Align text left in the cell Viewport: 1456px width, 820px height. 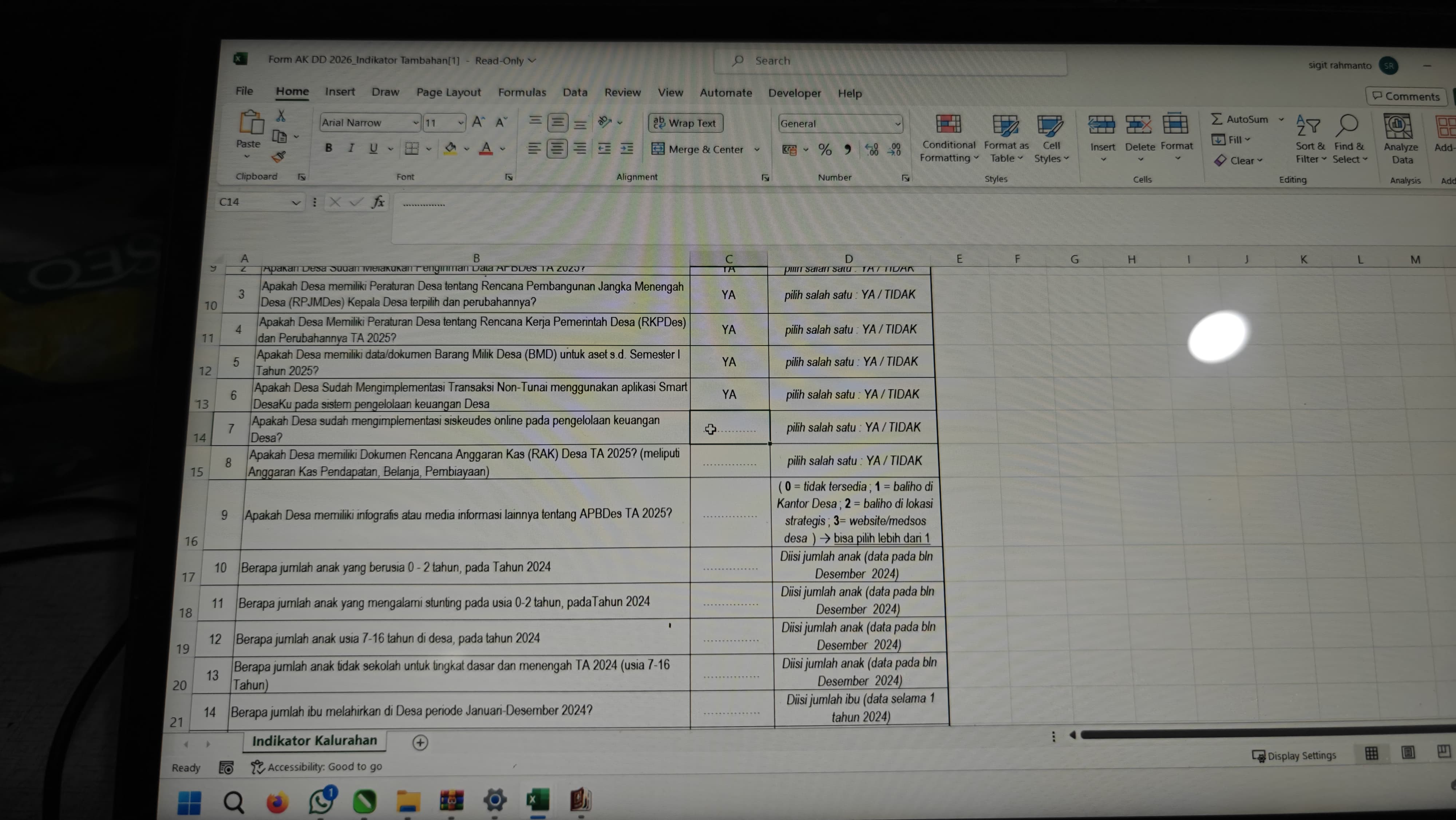[534, 148]
